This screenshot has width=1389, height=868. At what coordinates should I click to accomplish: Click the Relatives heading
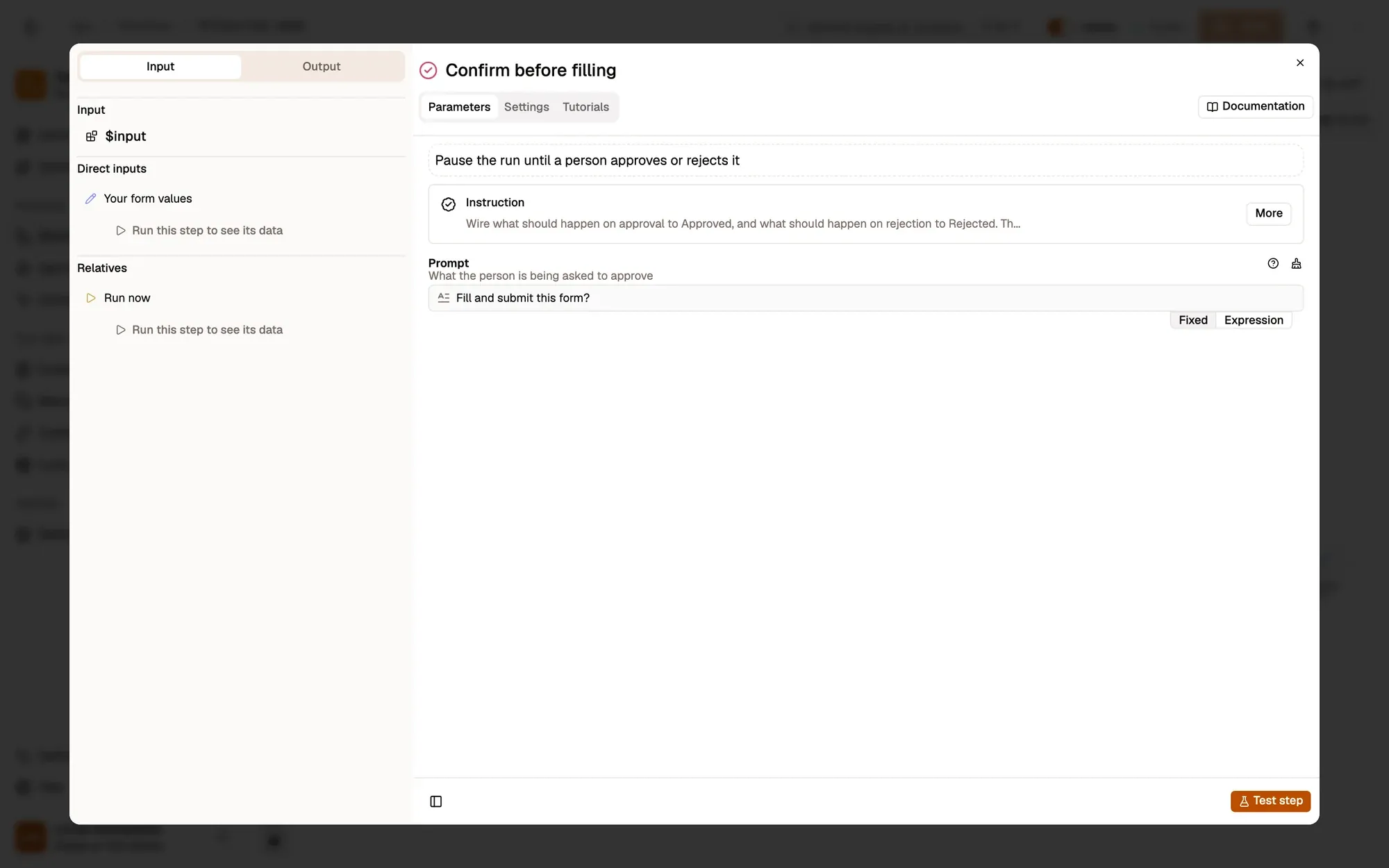(x=102, y=268)
